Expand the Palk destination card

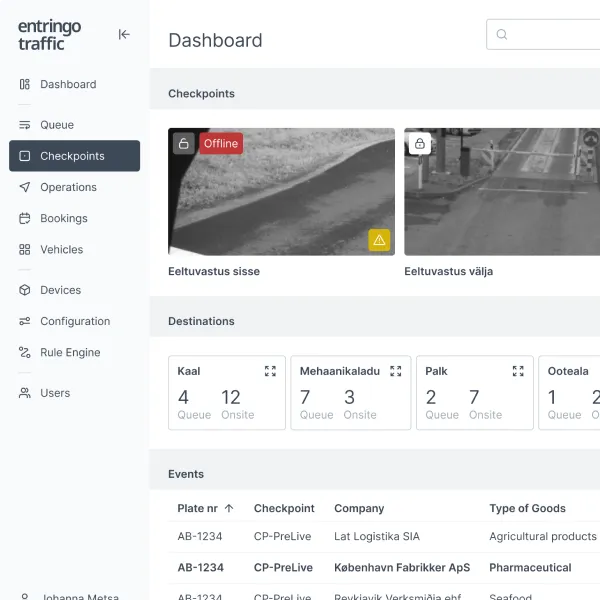coord(518,371)
